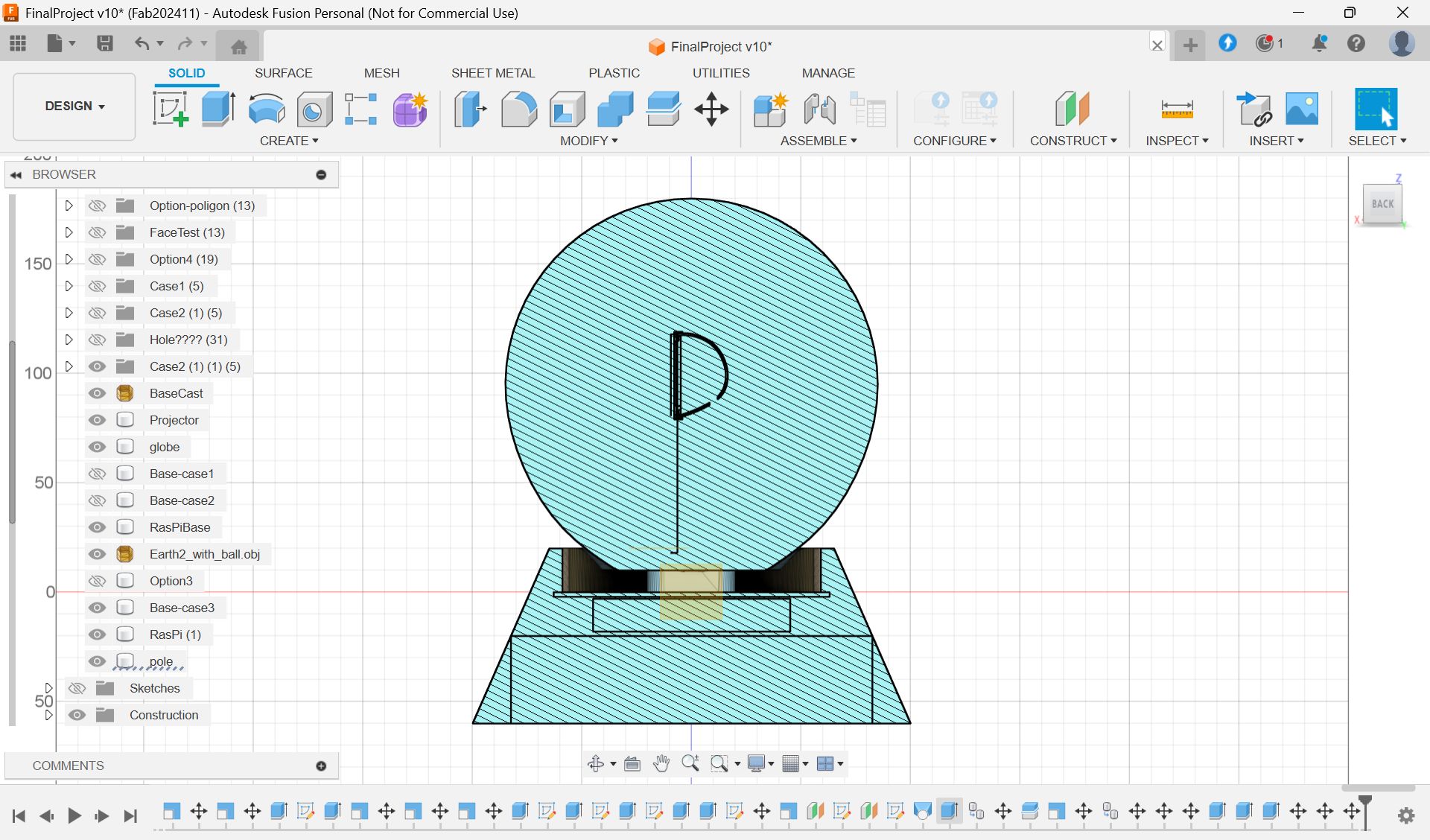Expand the Option4 (19) tree node

click(69, 259)
